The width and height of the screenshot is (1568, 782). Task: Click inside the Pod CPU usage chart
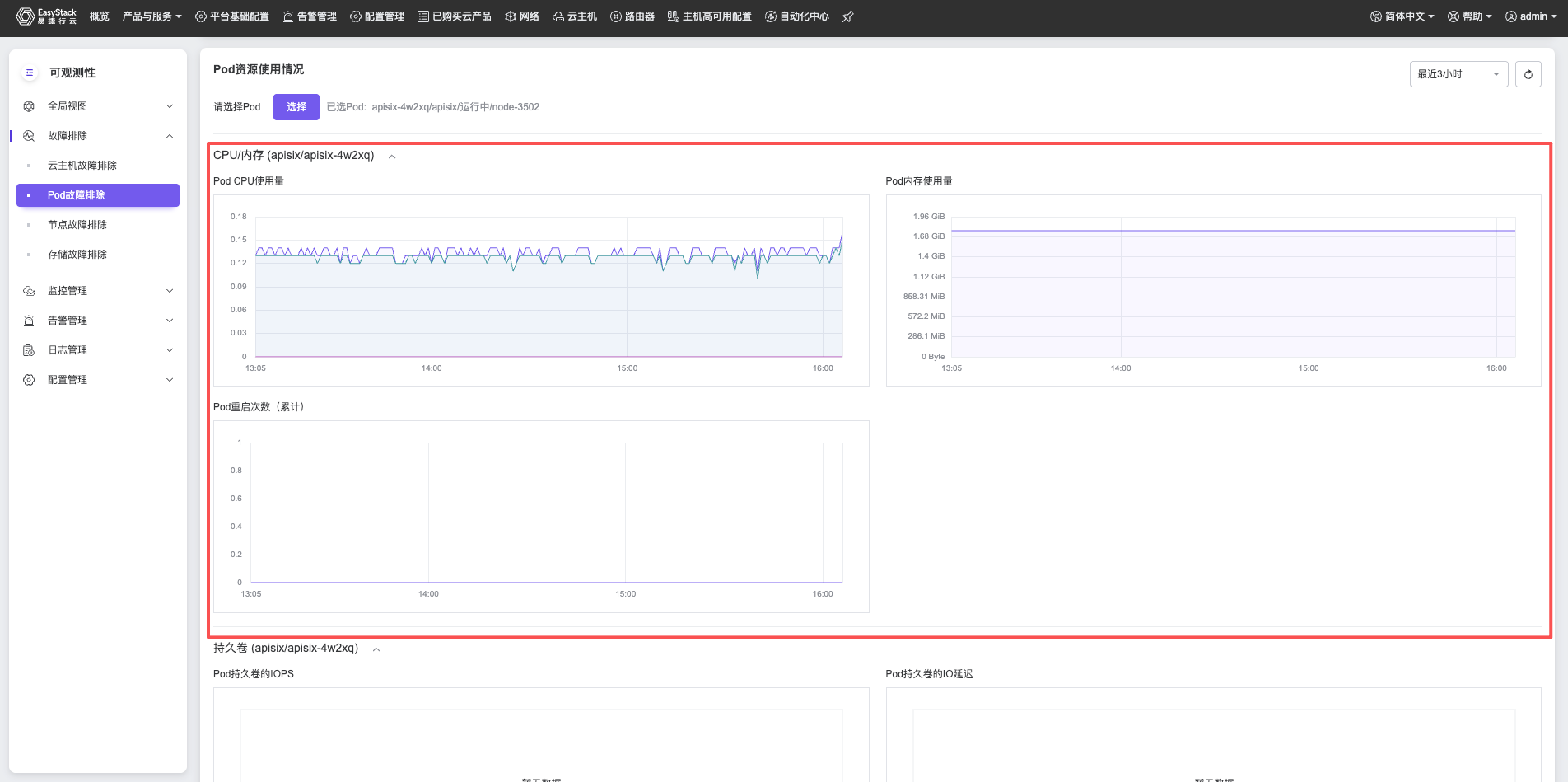point(541,291)
